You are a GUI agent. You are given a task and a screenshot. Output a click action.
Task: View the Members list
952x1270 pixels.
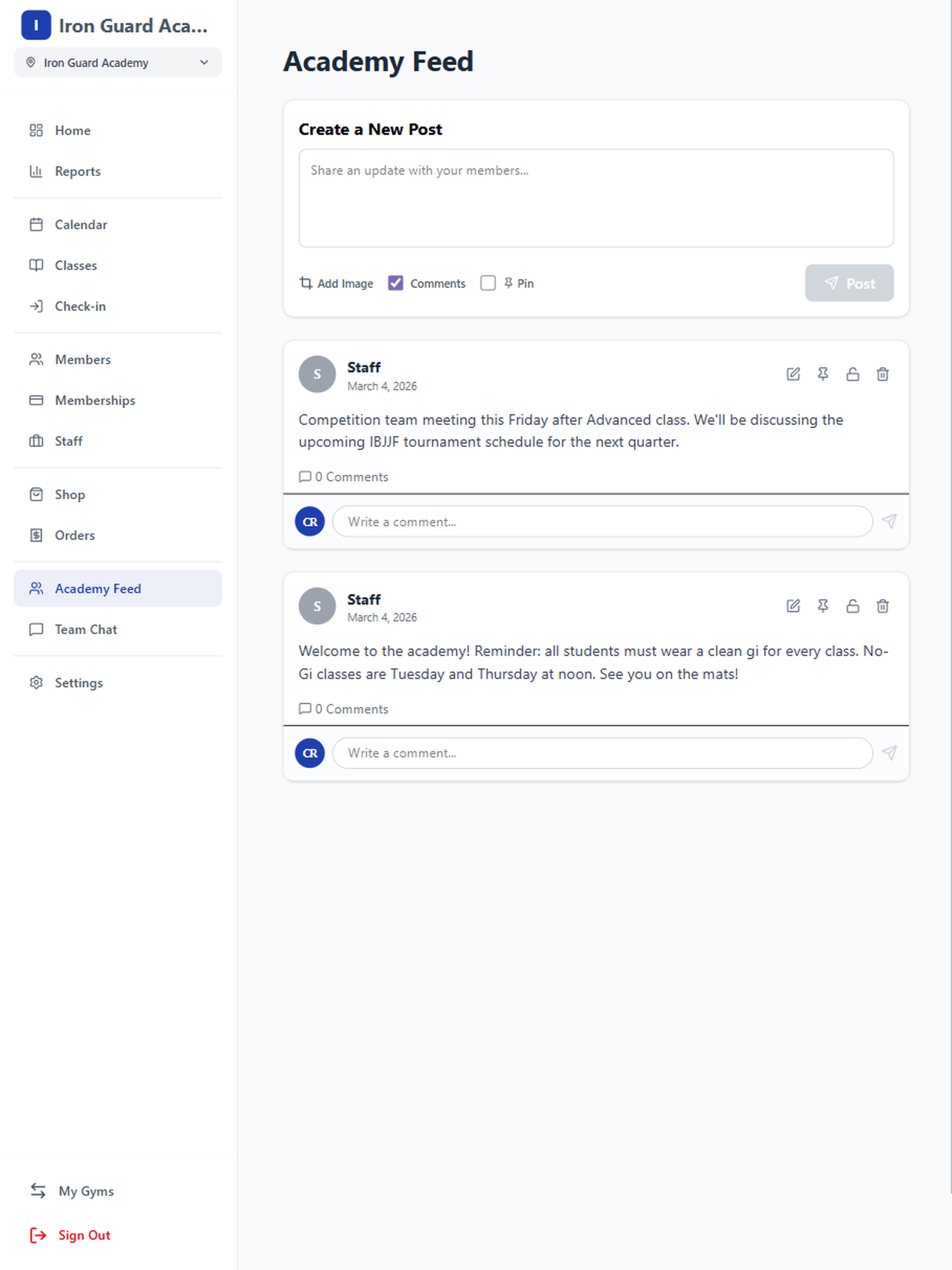point(118,359)
